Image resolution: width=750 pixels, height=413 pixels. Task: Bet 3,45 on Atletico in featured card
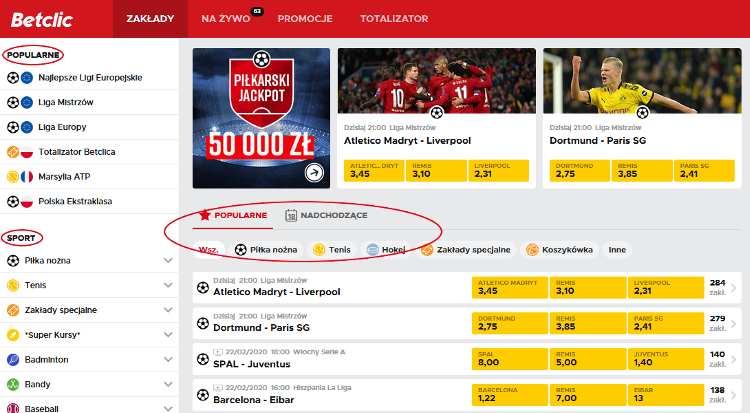pos(374,170)
